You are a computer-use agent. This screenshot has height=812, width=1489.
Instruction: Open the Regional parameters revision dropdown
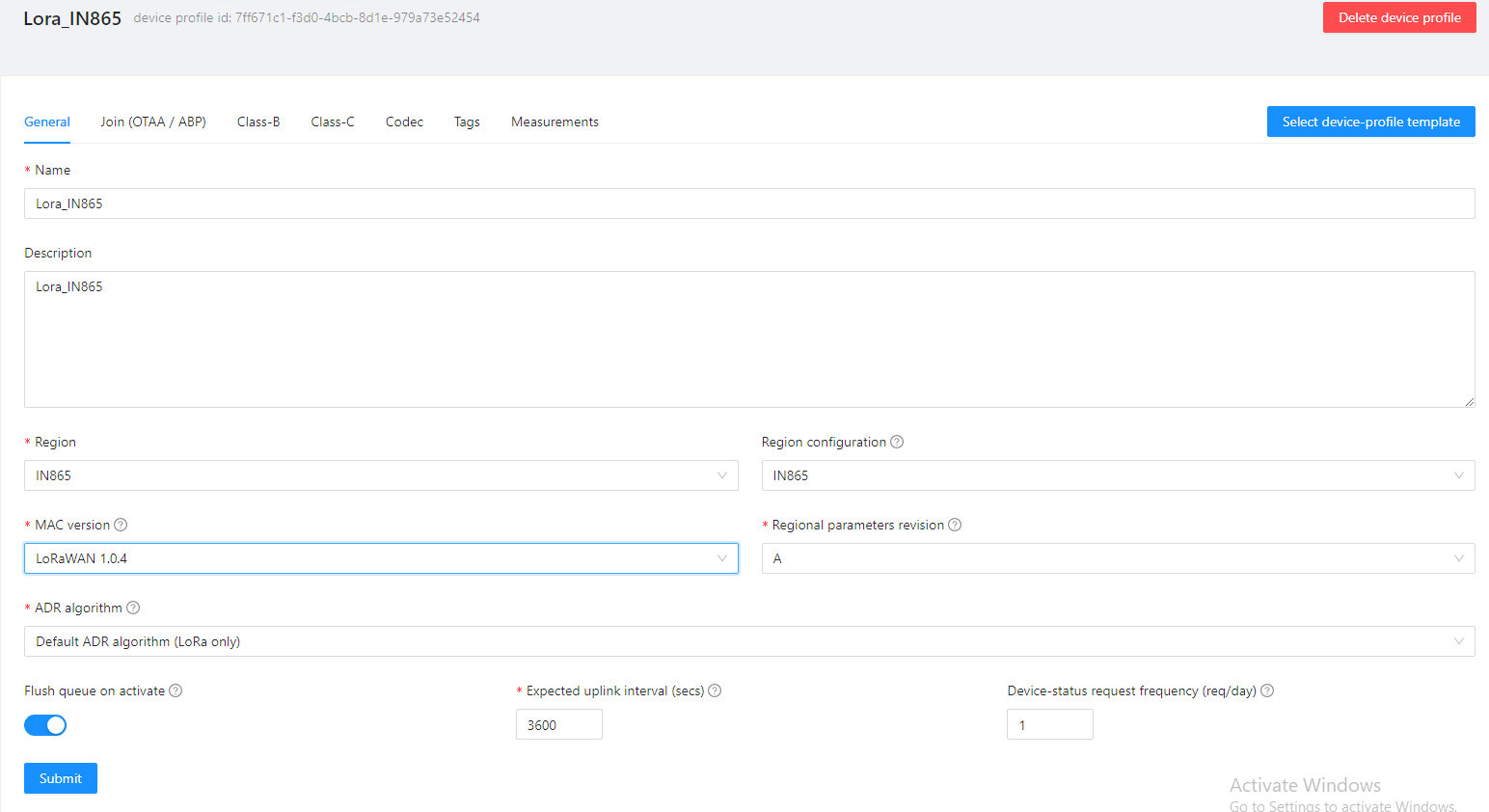coord(1118,558)
